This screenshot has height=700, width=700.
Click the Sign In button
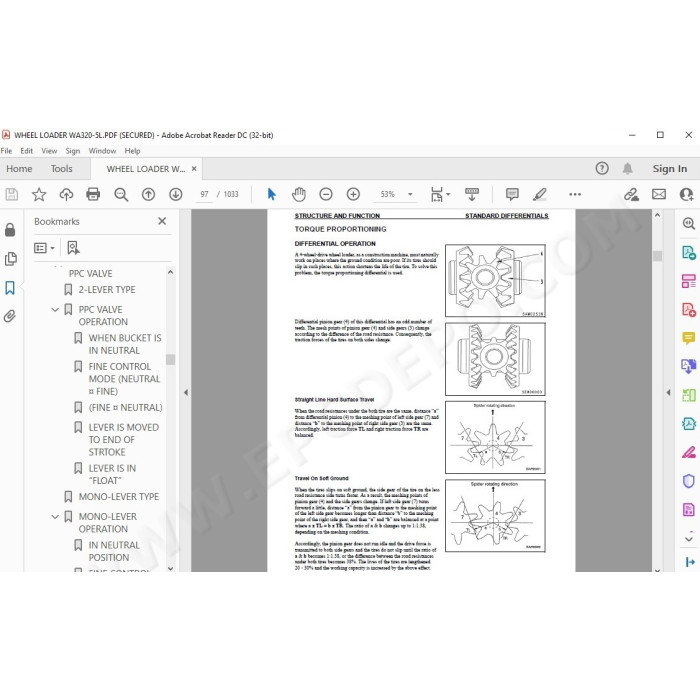click(670, 169)
